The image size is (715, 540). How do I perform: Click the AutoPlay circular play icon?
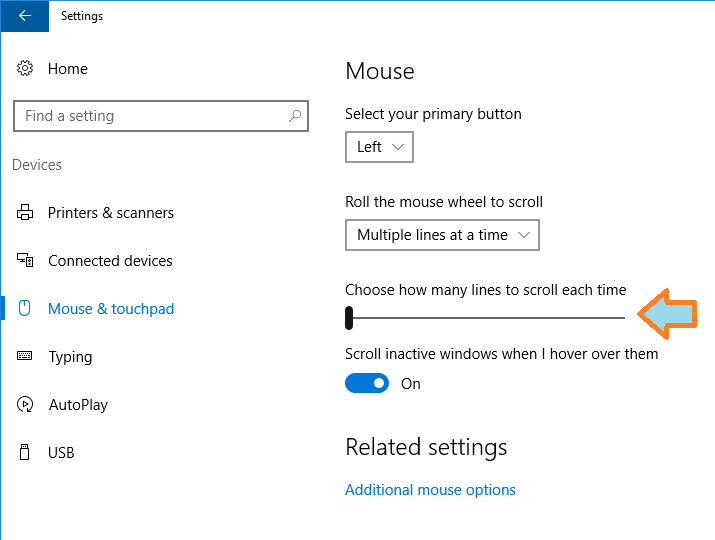[25, 405]
